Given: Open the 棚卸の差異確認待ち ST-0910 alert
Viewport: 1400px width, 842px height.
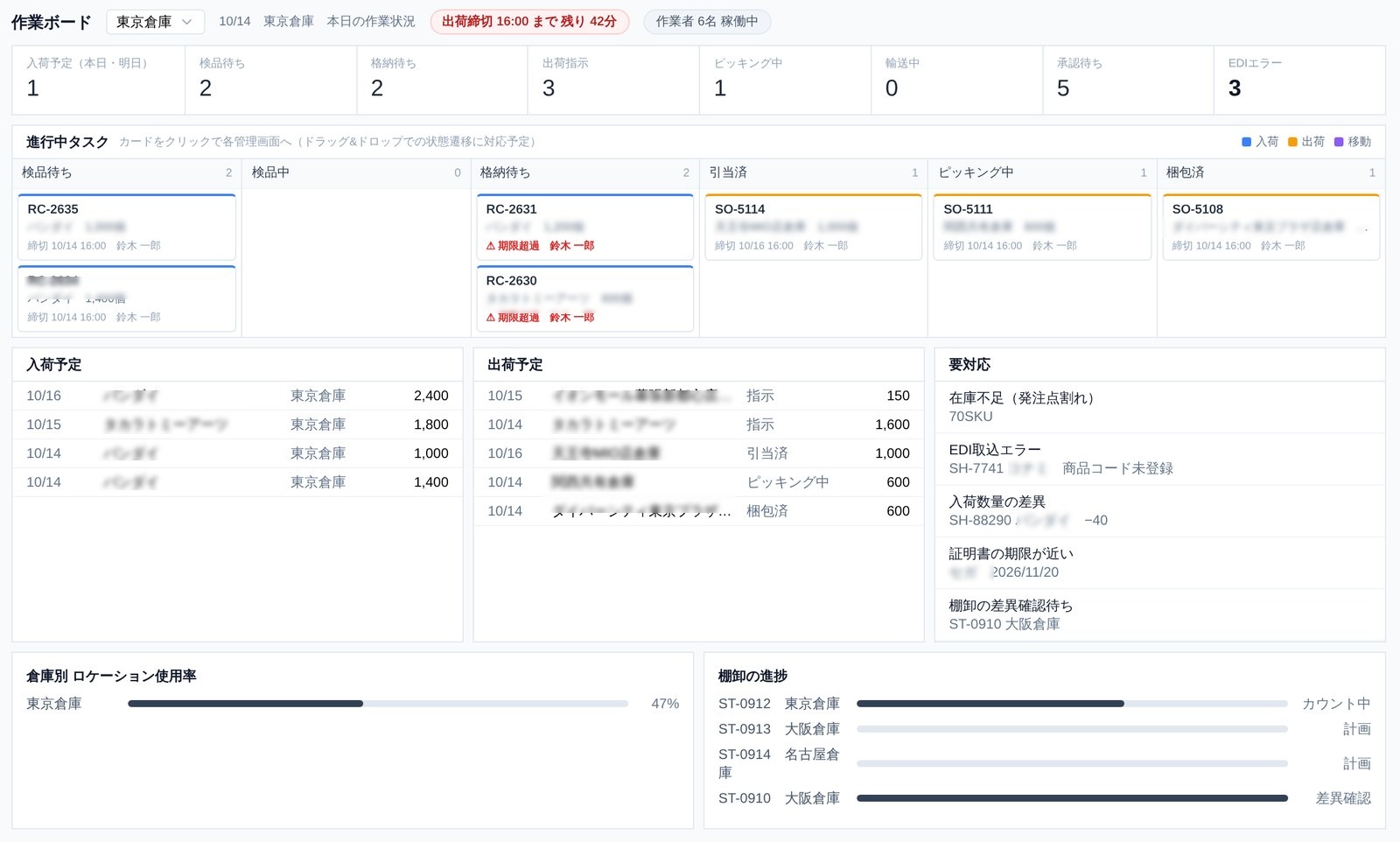Looking at the screenshot, I should pyautogui.click(x=1159, y=614).
